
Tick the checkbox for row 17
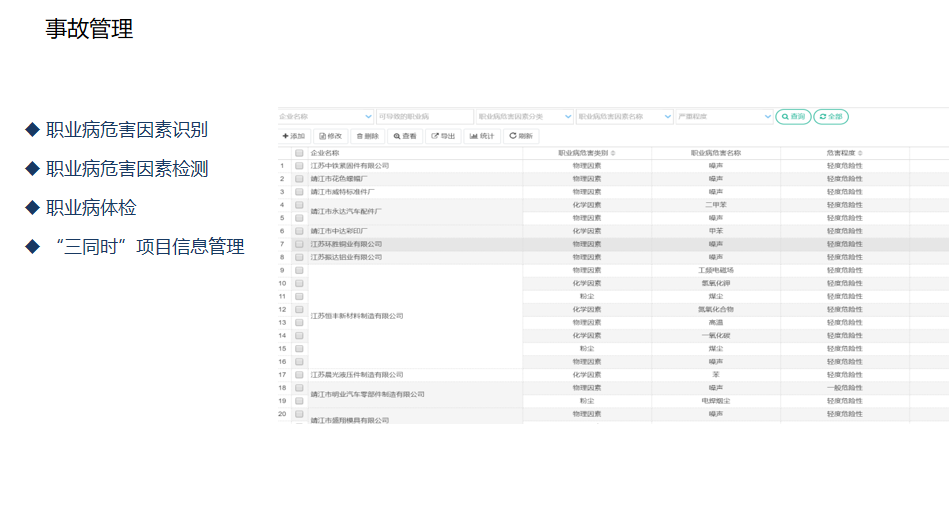299,375
